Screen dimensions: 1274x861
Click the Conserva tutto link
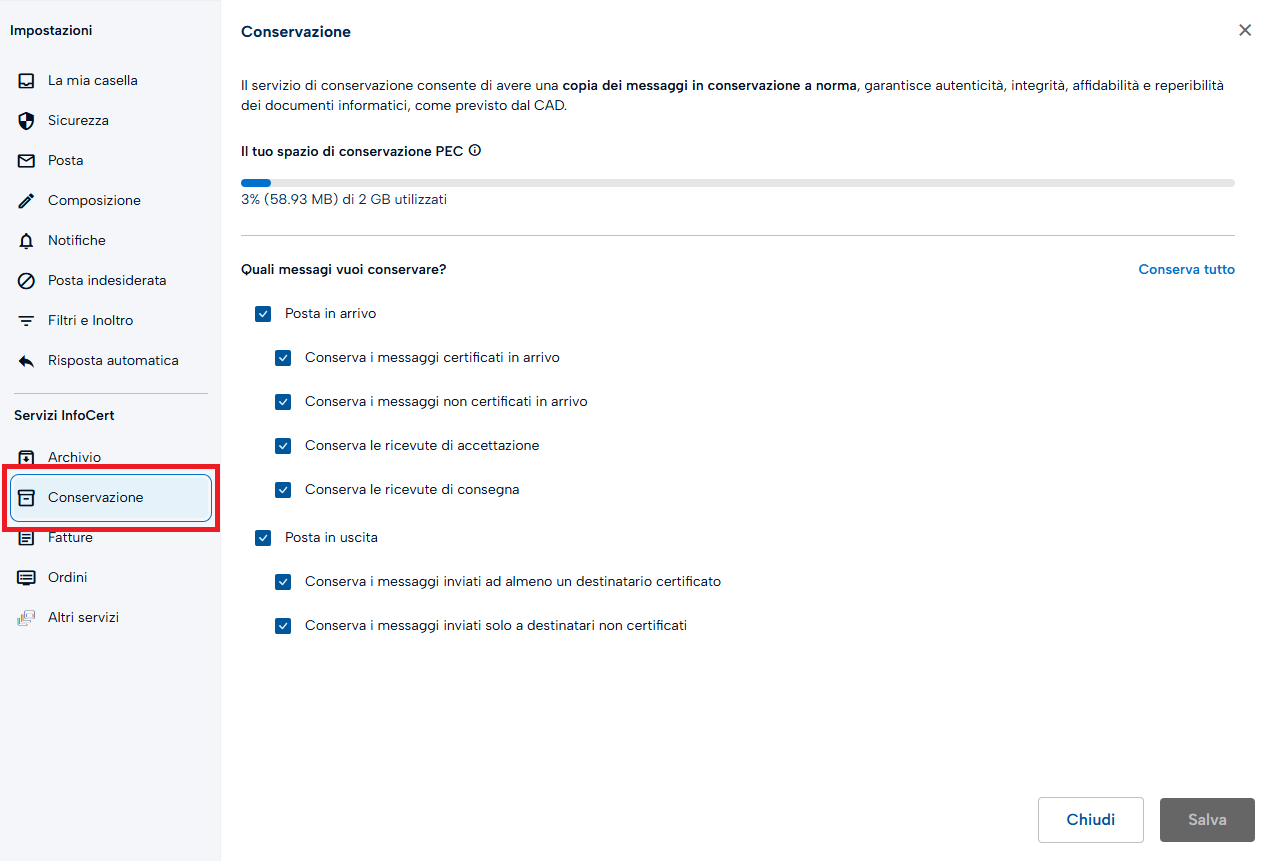1186,270
